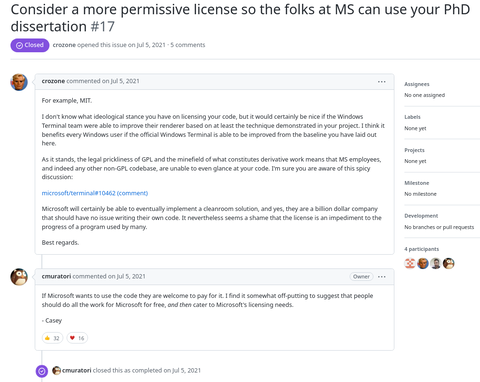Click the Closed status badge

tap(30, 45)
